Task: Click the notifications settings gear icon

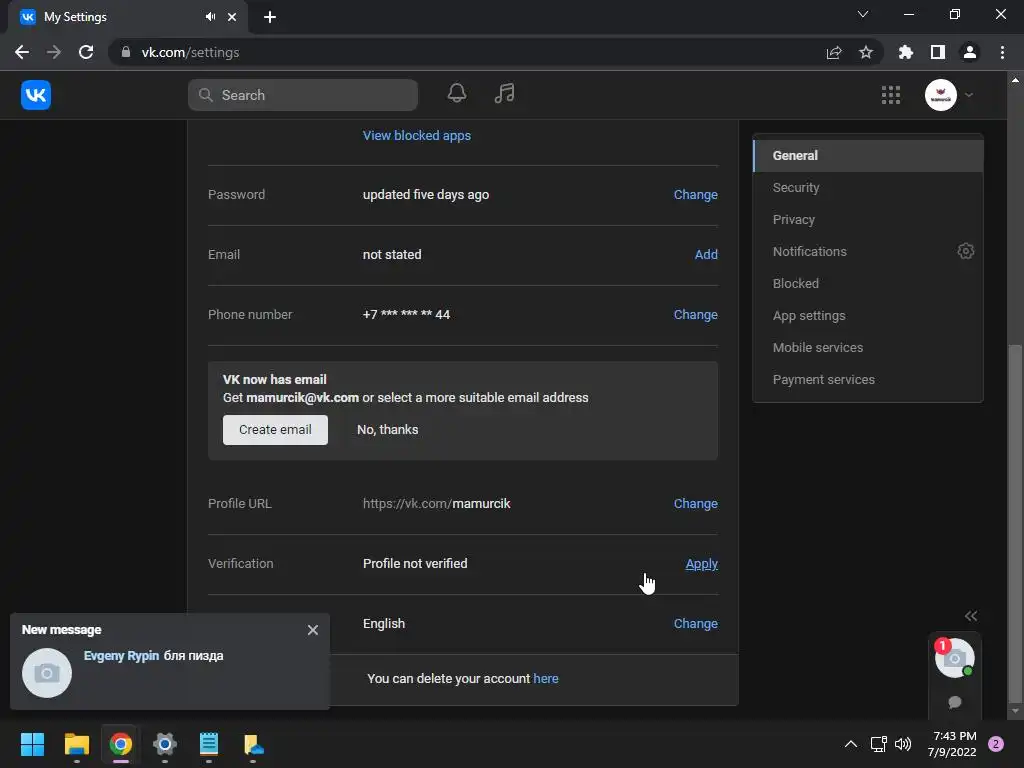Action: (x=965, y=251)
